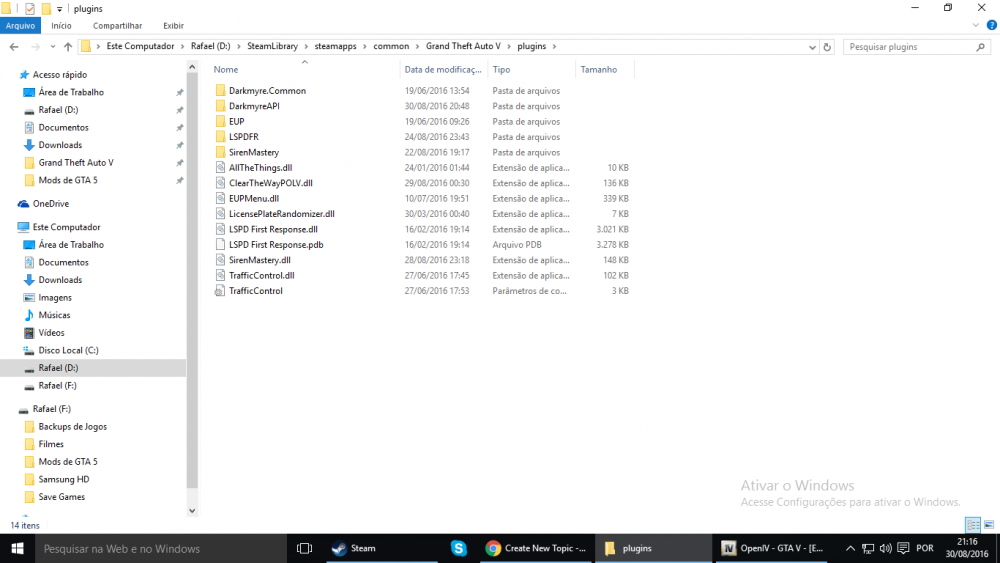Switch to details view layout
This screenshot has width=1000, height=563.
973,525
